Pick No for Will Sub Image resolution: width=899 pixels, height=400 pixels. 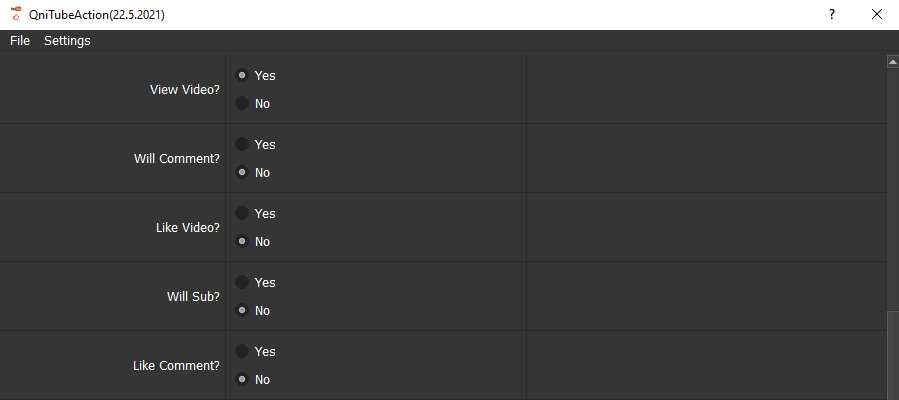[x=242, y=310]
